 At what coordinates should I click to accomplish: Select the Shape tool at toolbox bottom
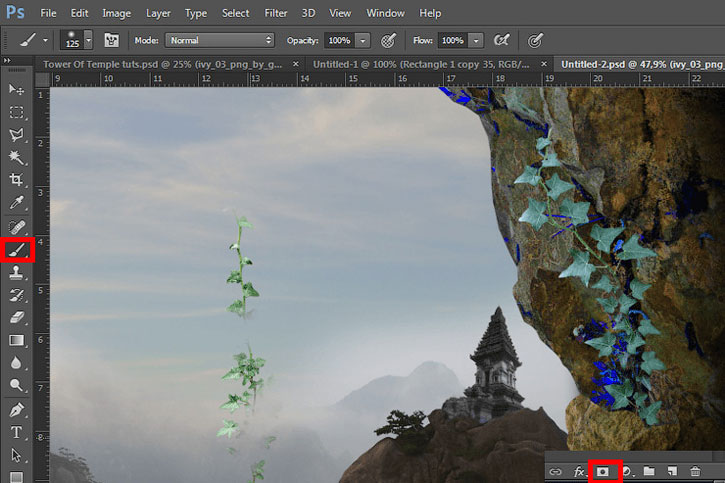point(17,477)
